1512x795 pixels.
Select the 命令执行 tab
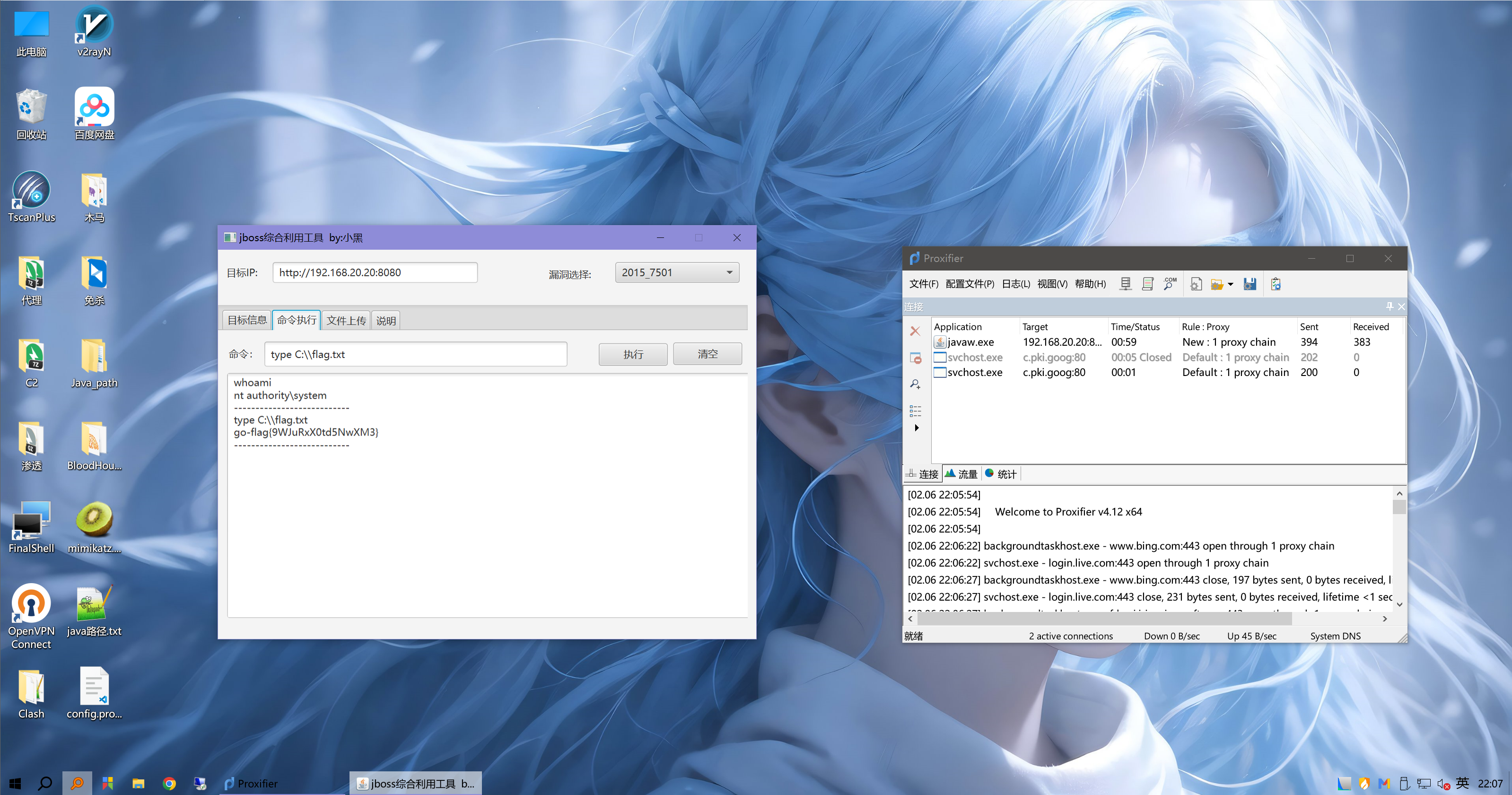(297, 320)
